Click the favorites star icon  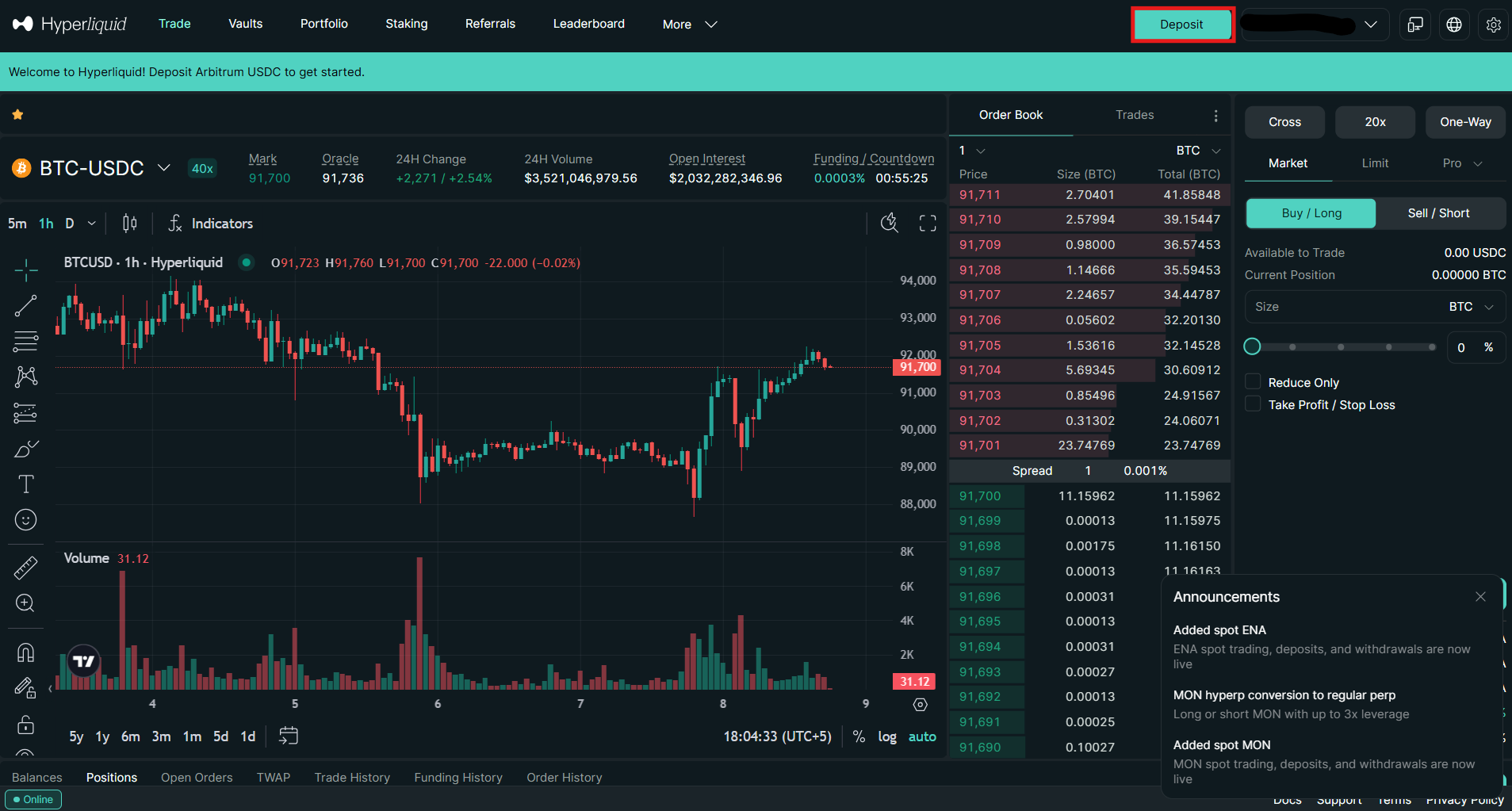(17, 115)
